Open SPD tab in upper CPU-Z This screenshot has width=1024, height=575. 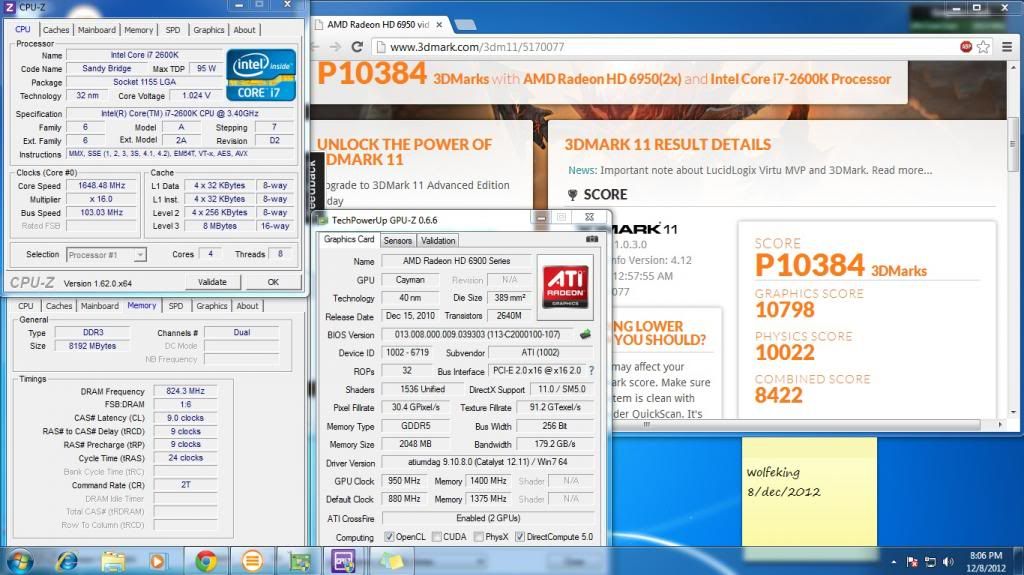coord(173,30)
